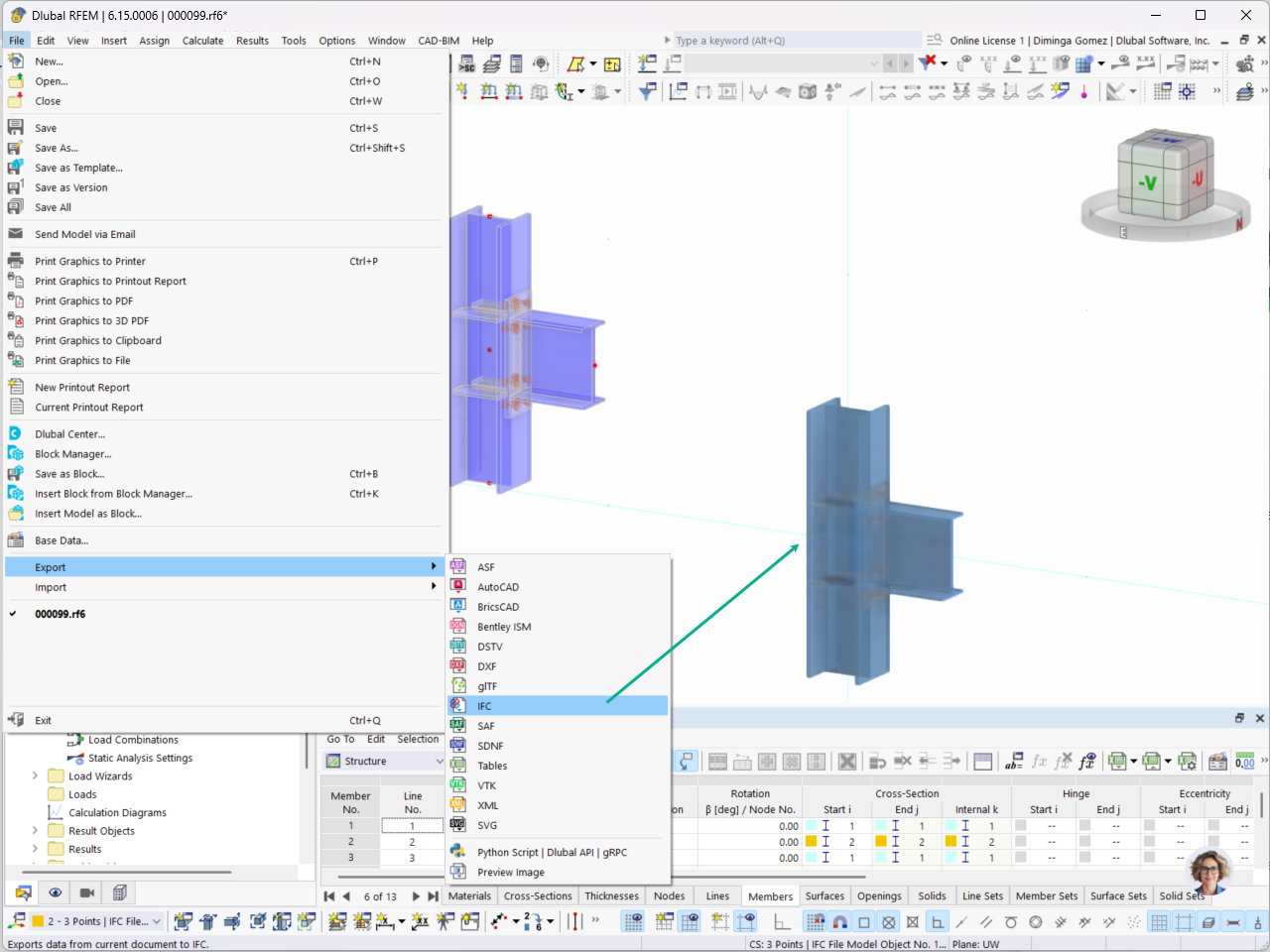Expand the Result Objects tree node
The height and width of the screenshot is (952, 1270).
[35, 830]
